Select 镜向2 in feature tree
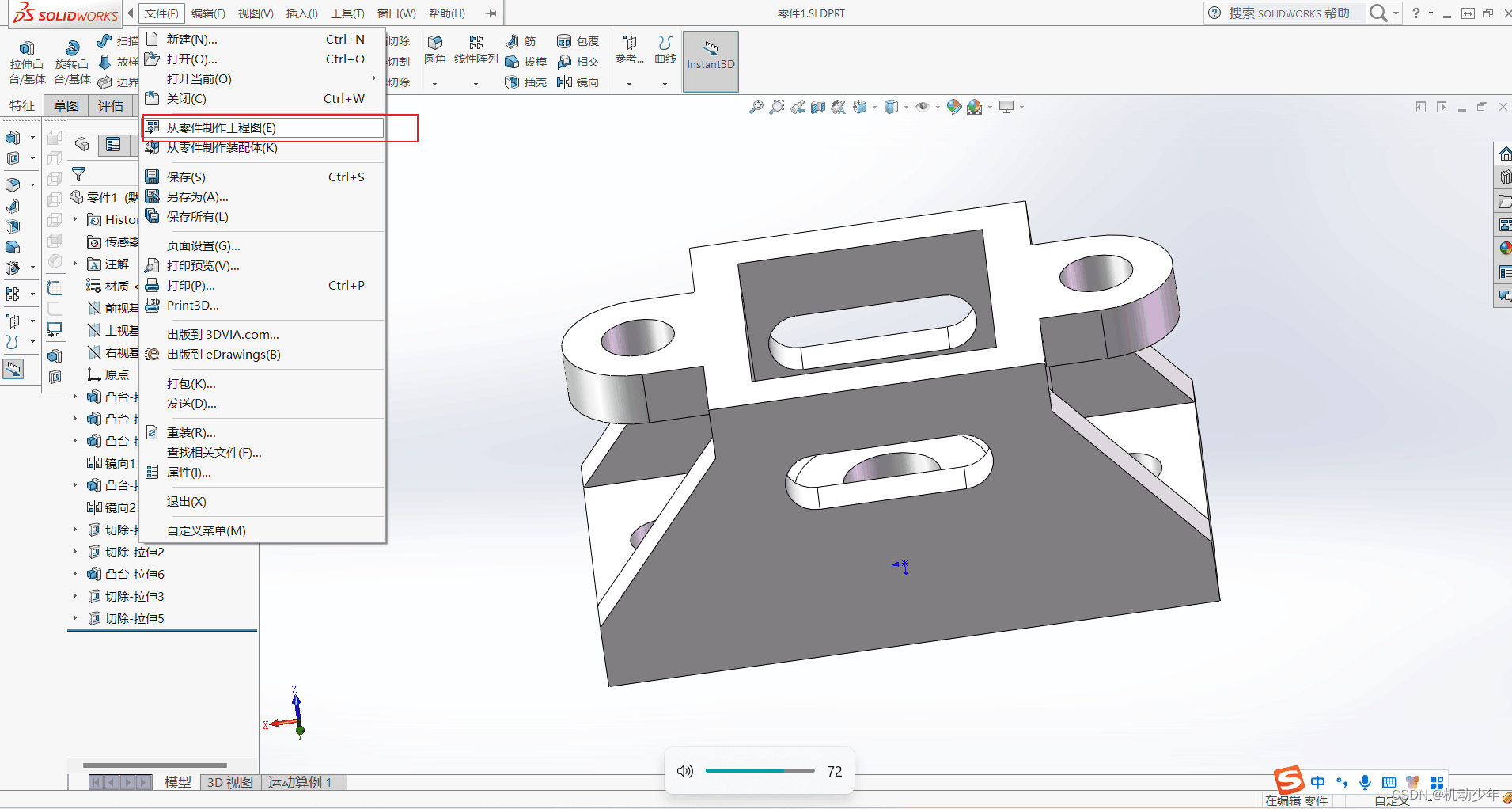Image resolution: width=1512 pixels, height=809 pixels. point(112,507)
